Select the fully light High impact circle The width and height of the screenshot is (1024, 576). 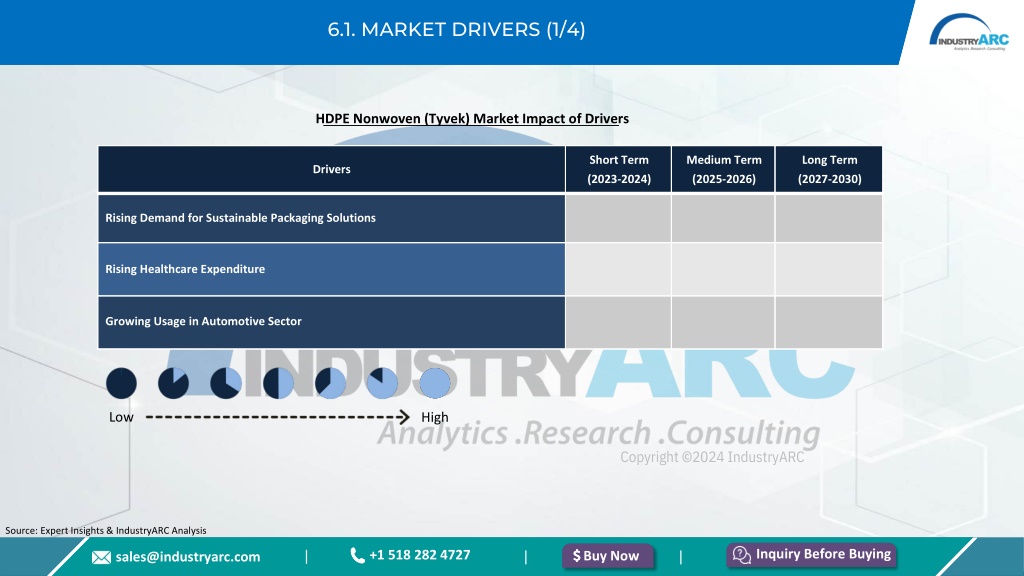click(435, 383)
